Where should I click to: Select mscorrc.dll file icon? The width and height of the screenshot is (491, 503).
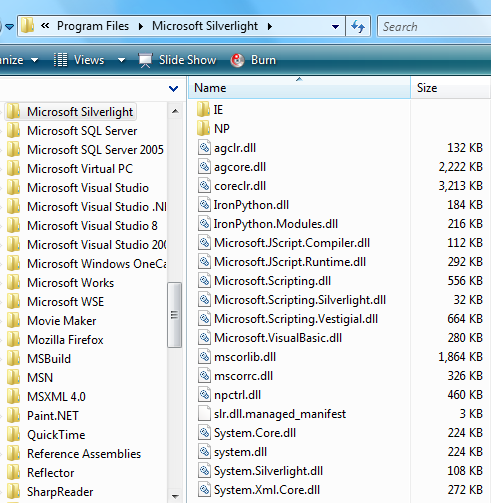[x=204, y=376]
